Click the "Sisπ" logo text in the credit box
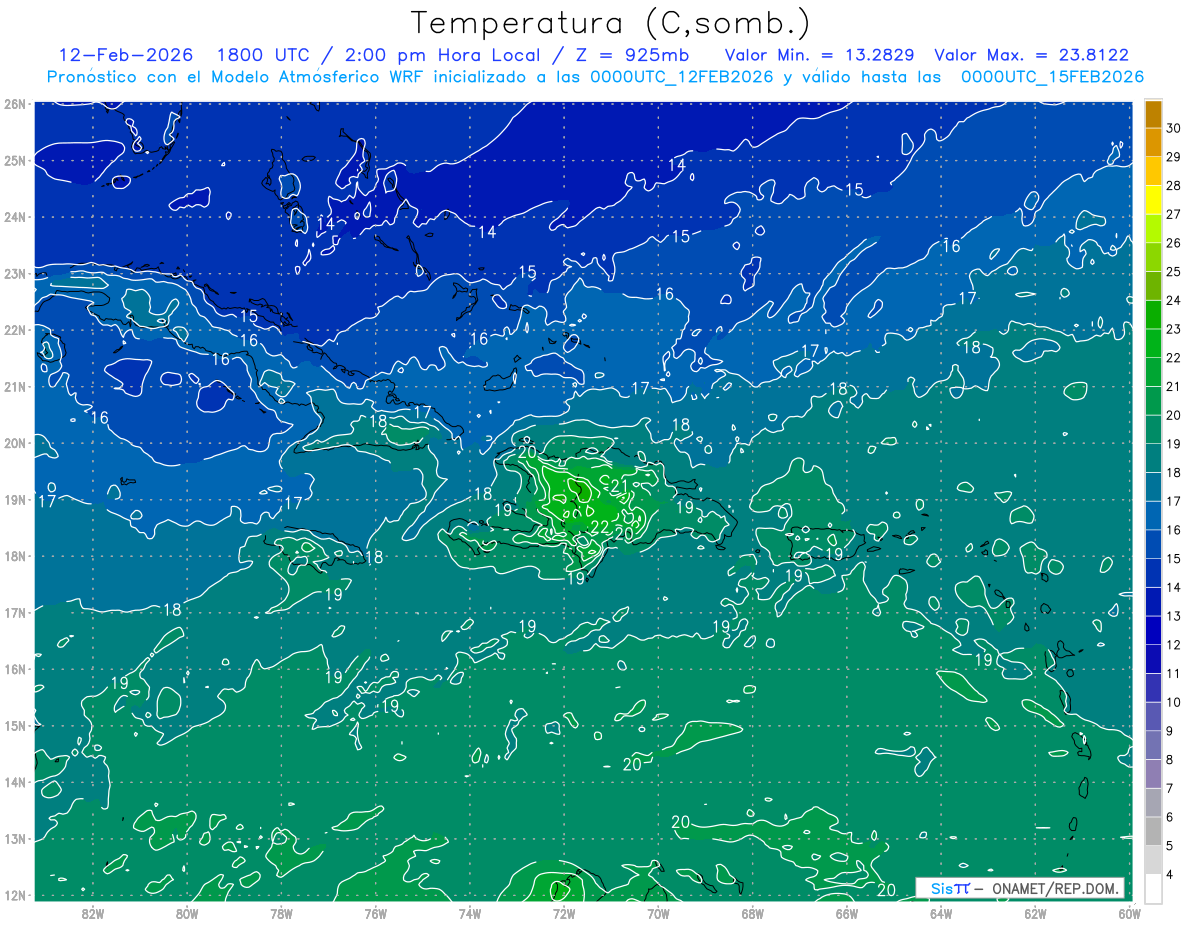Image resolution: width=1200 pixels, height=927 pixels. (950, 888)
